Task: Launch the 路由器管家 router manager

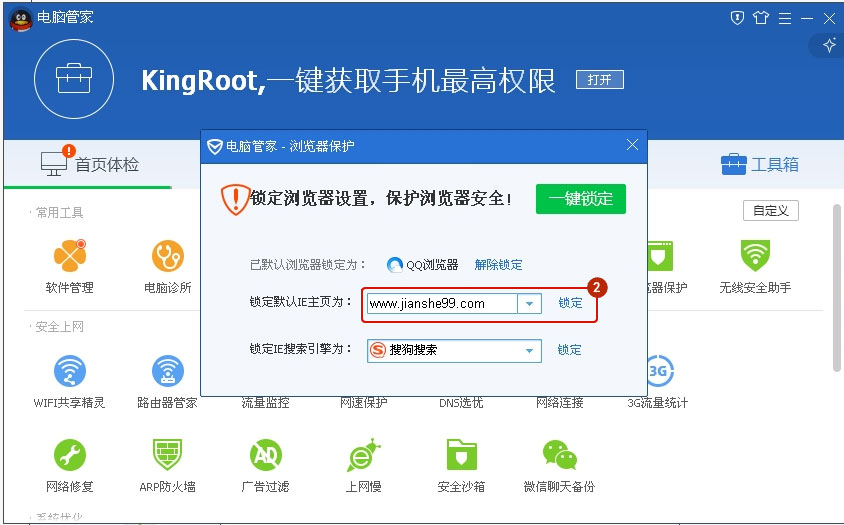Action: (167, 372)
